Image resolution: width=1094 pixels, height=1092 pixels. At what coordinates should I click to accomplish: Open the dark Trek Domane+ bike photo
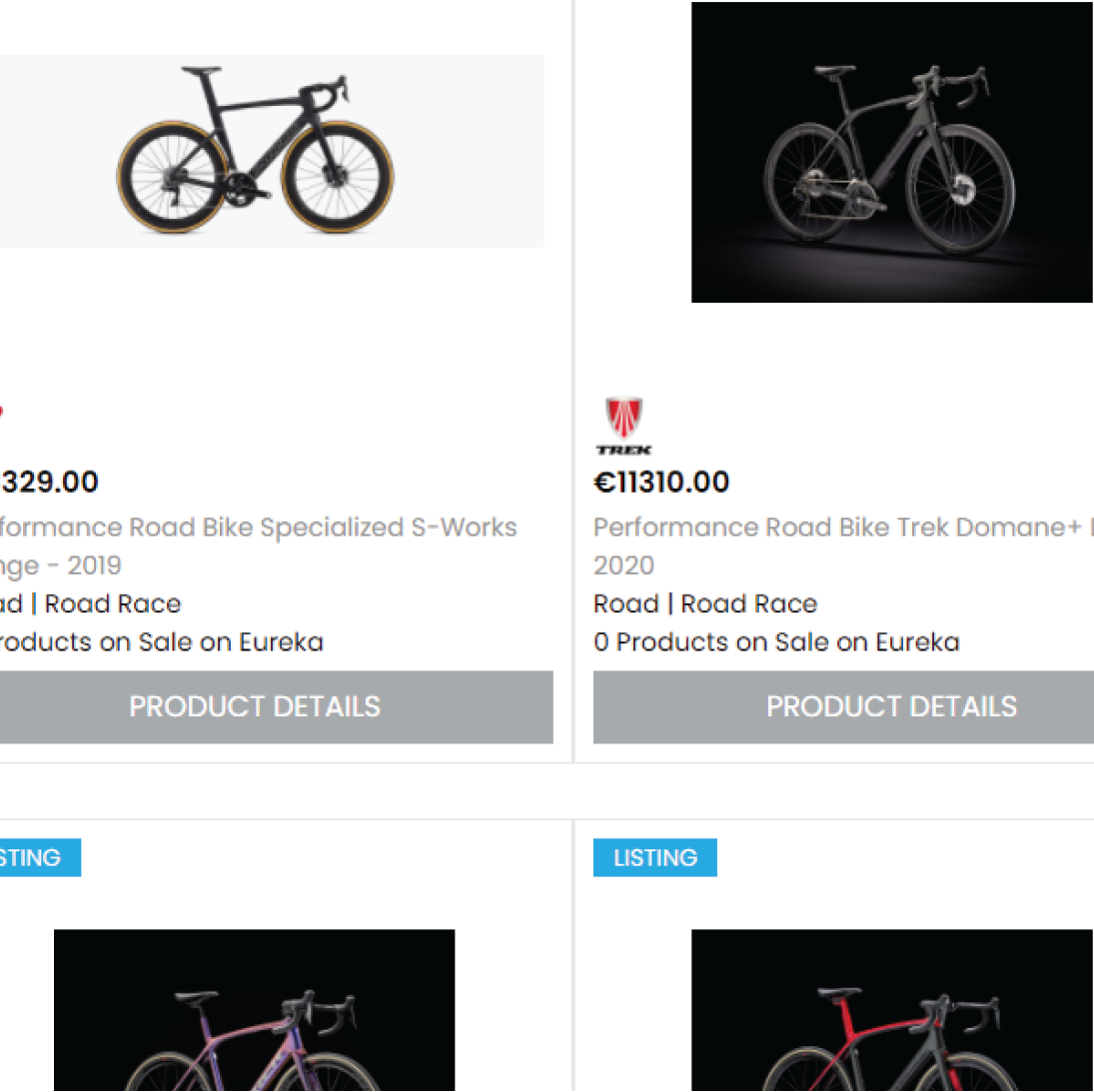coord(891,152)
